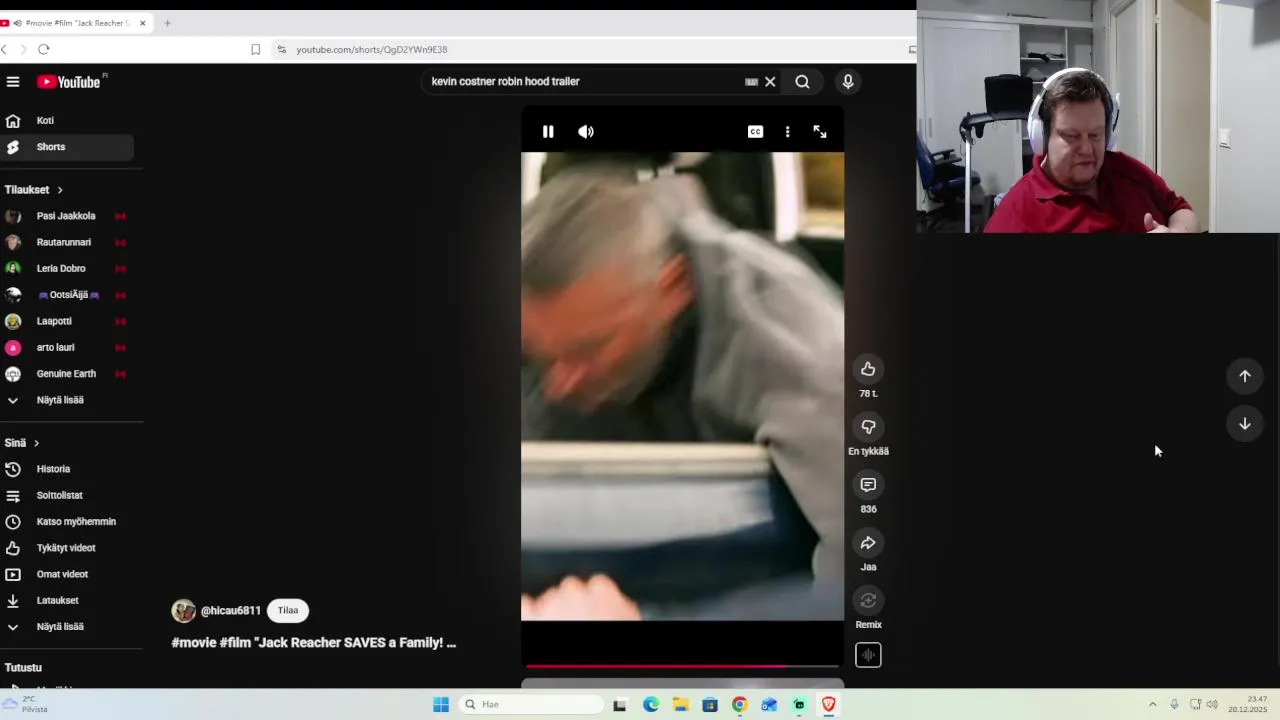Viewport: 1280px width, 720px height.
Task: Close the Jack Reacher browser tab
Action: point(142,23)
